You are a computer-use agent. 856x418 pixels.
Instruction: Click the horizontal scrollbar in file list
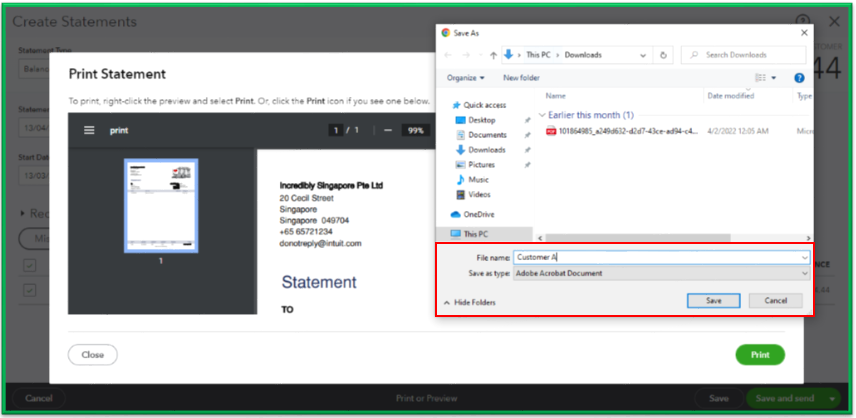click(638, 238)
